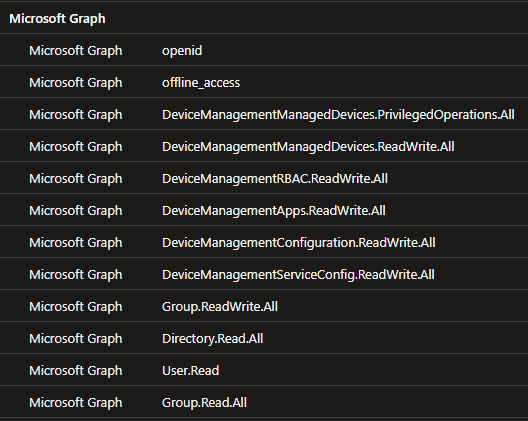Image resolution: width=528 pixels, height=421 pixels.
Task: Click Microsoft Graph label in DeviceManagementApps row
Action: tap(76, 210)
